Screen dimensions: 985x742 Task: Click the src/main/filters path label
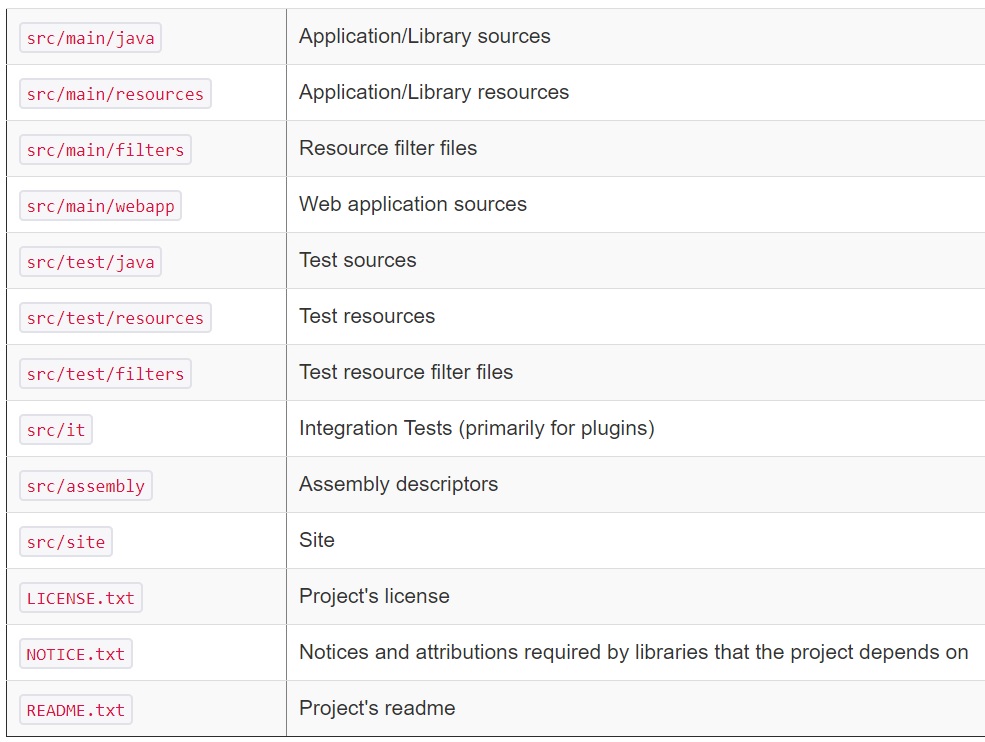tap(105, 150)
